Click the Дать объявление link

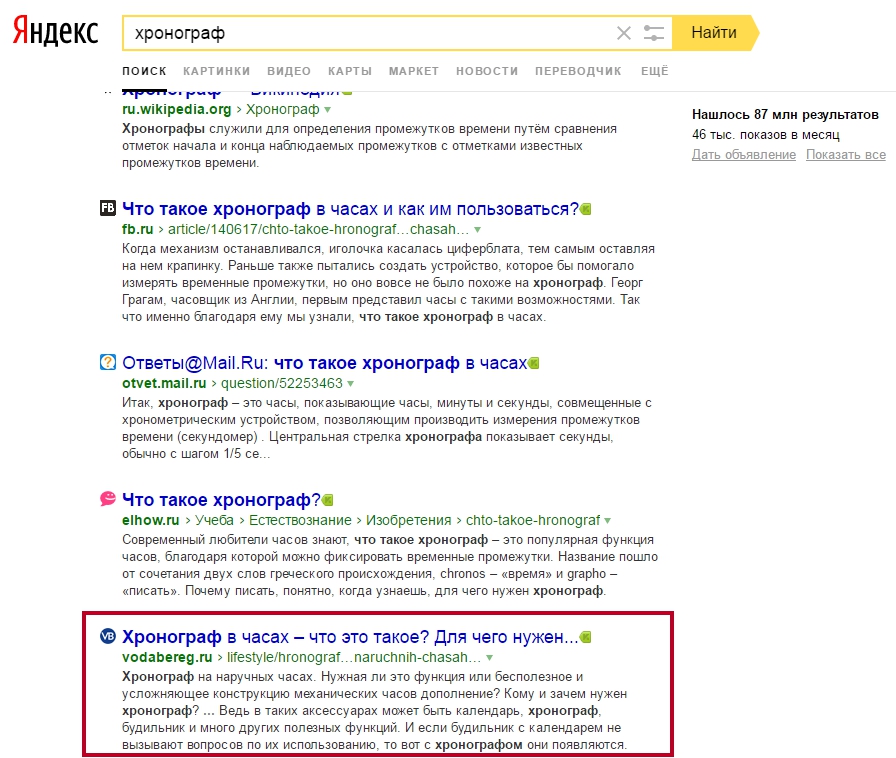click(743, 154)
